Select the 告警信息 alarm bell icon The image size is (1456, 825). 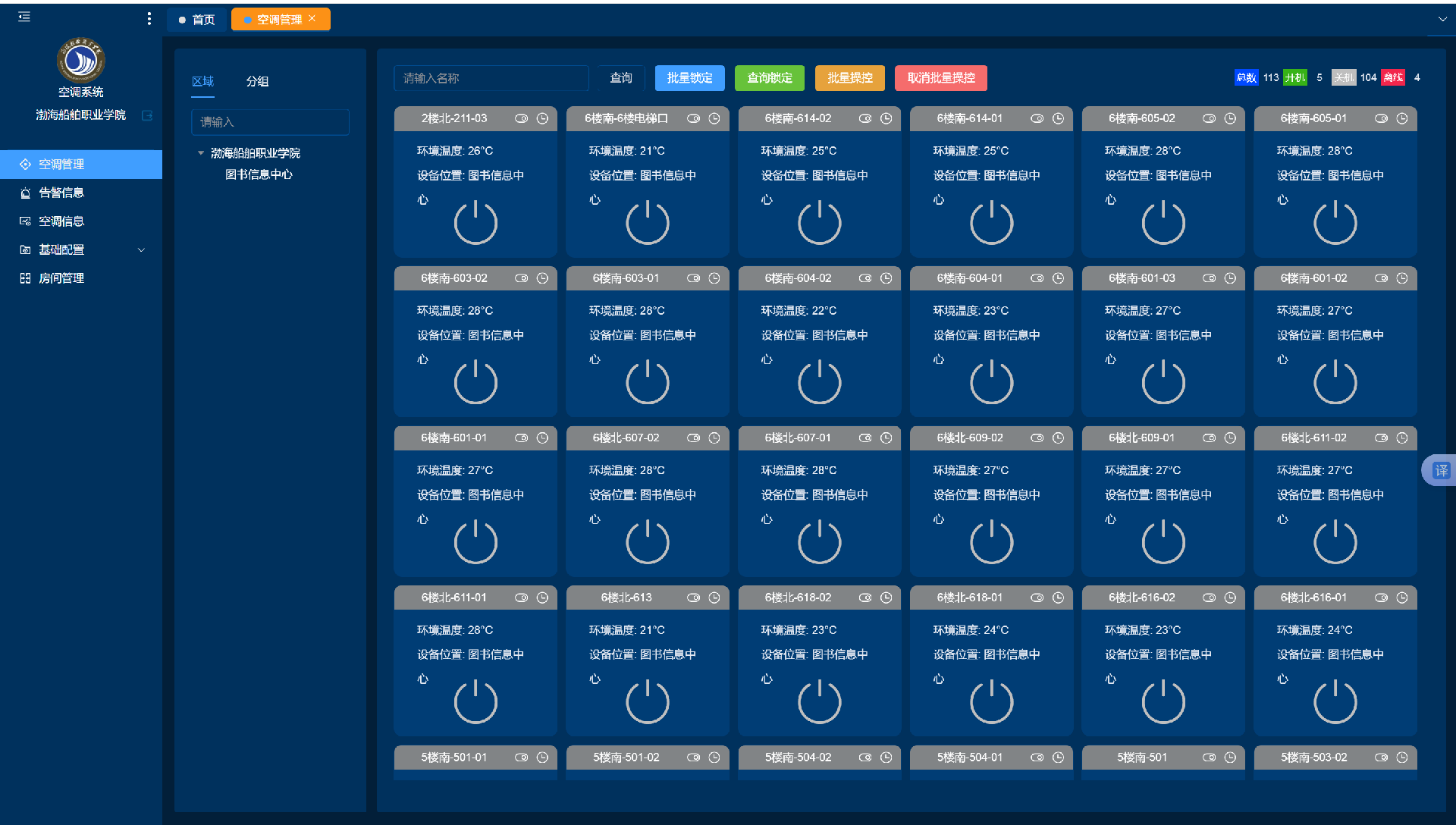(x=25, y=193)
